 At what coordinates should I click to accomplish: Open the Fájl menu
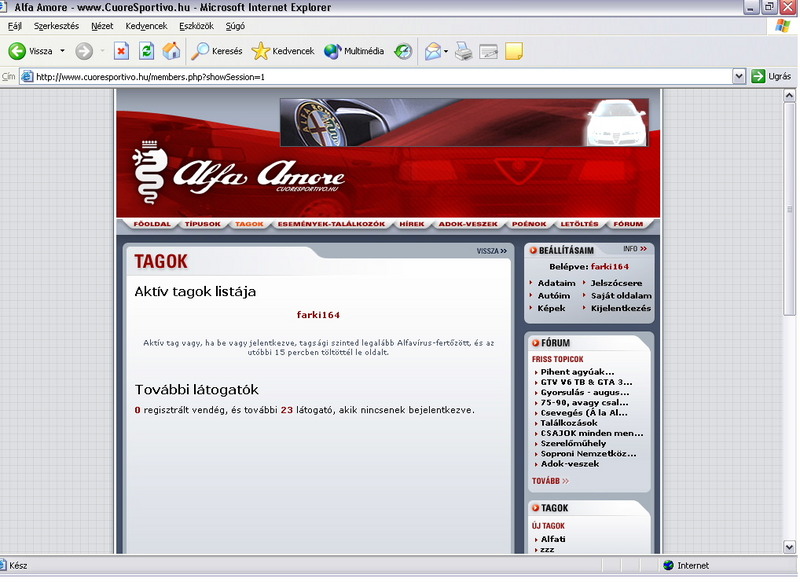15,26
